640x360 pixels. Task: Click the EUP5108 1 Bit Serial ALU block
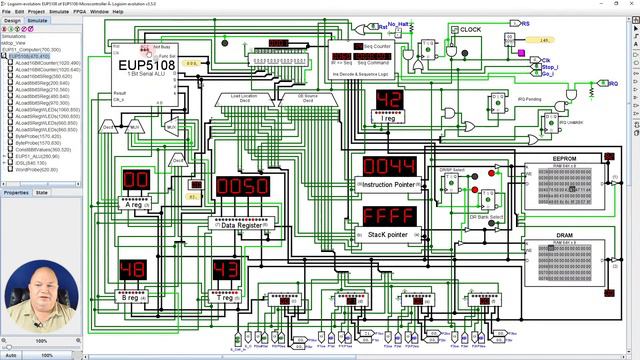145,75
